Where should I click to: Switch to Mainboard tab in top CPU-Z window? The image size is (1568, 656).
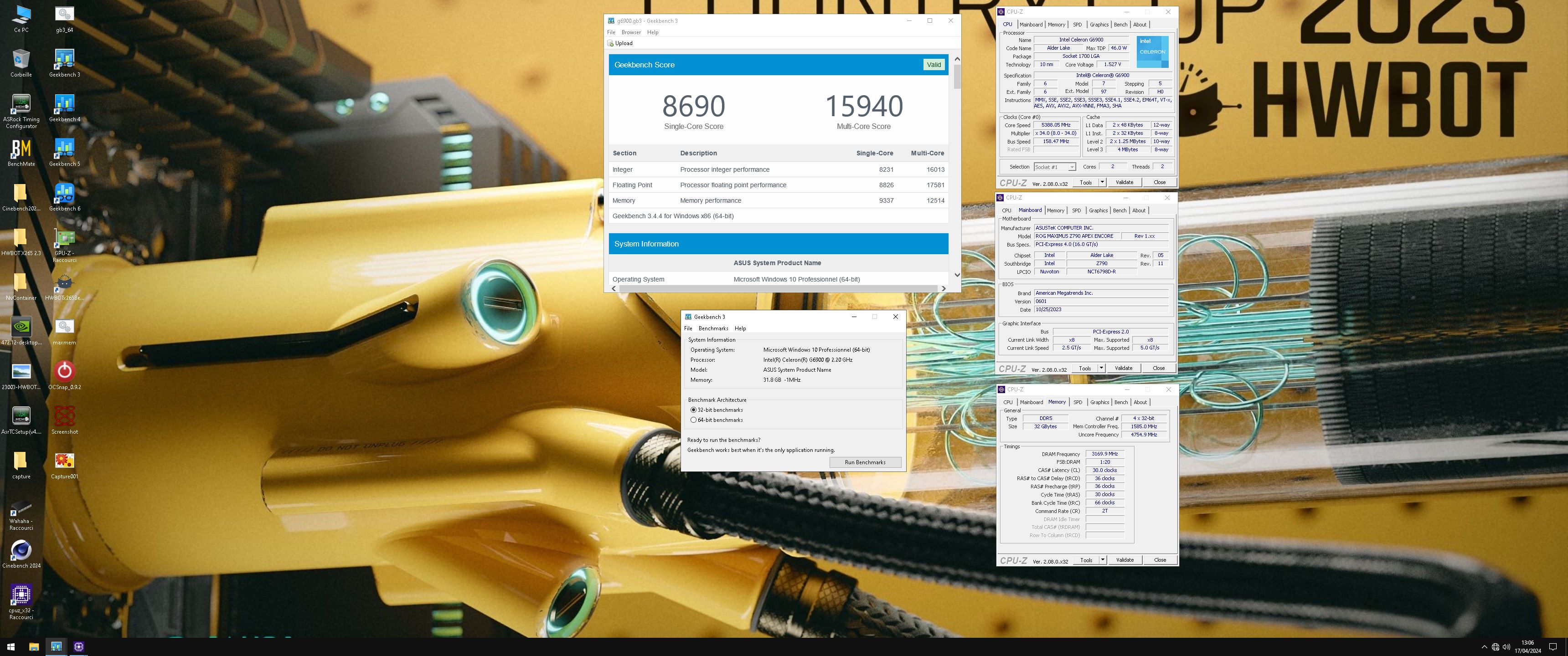(1031, 25)
